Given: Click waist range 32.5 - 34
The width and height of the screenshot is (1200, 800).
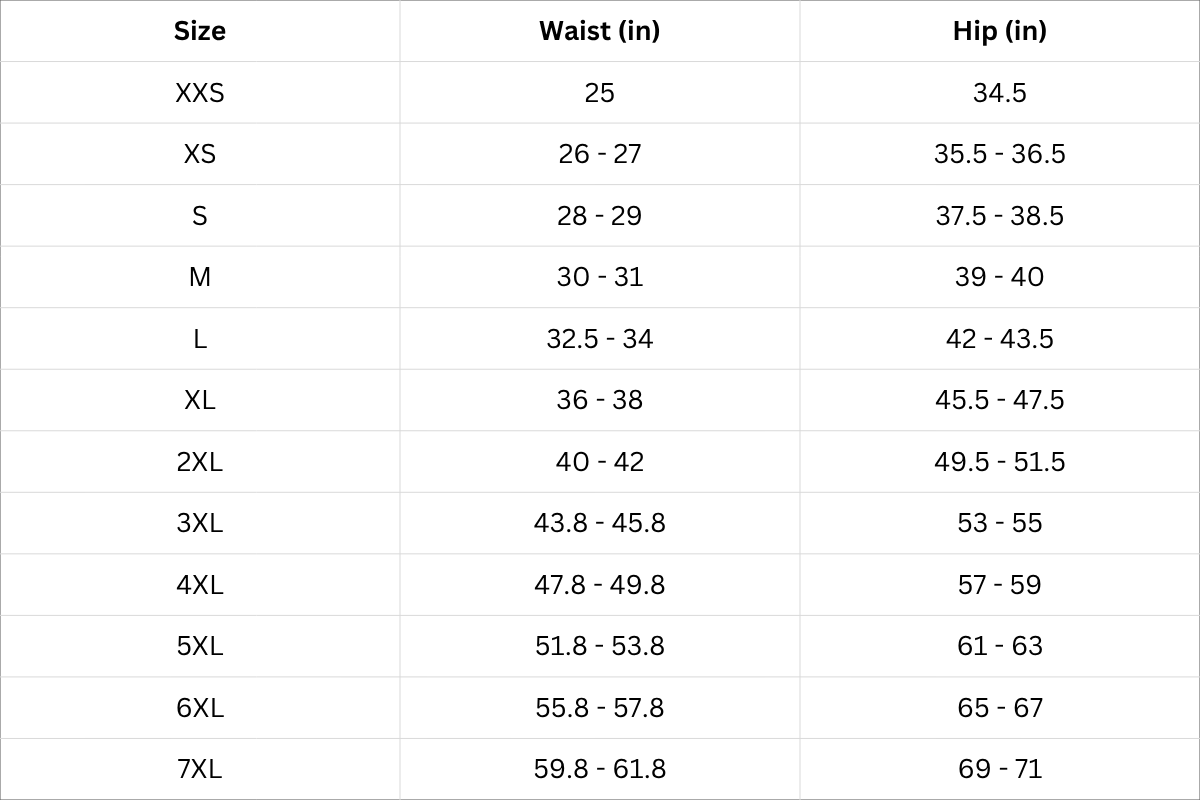Looking at the screenshot, I should click(600, 339).
